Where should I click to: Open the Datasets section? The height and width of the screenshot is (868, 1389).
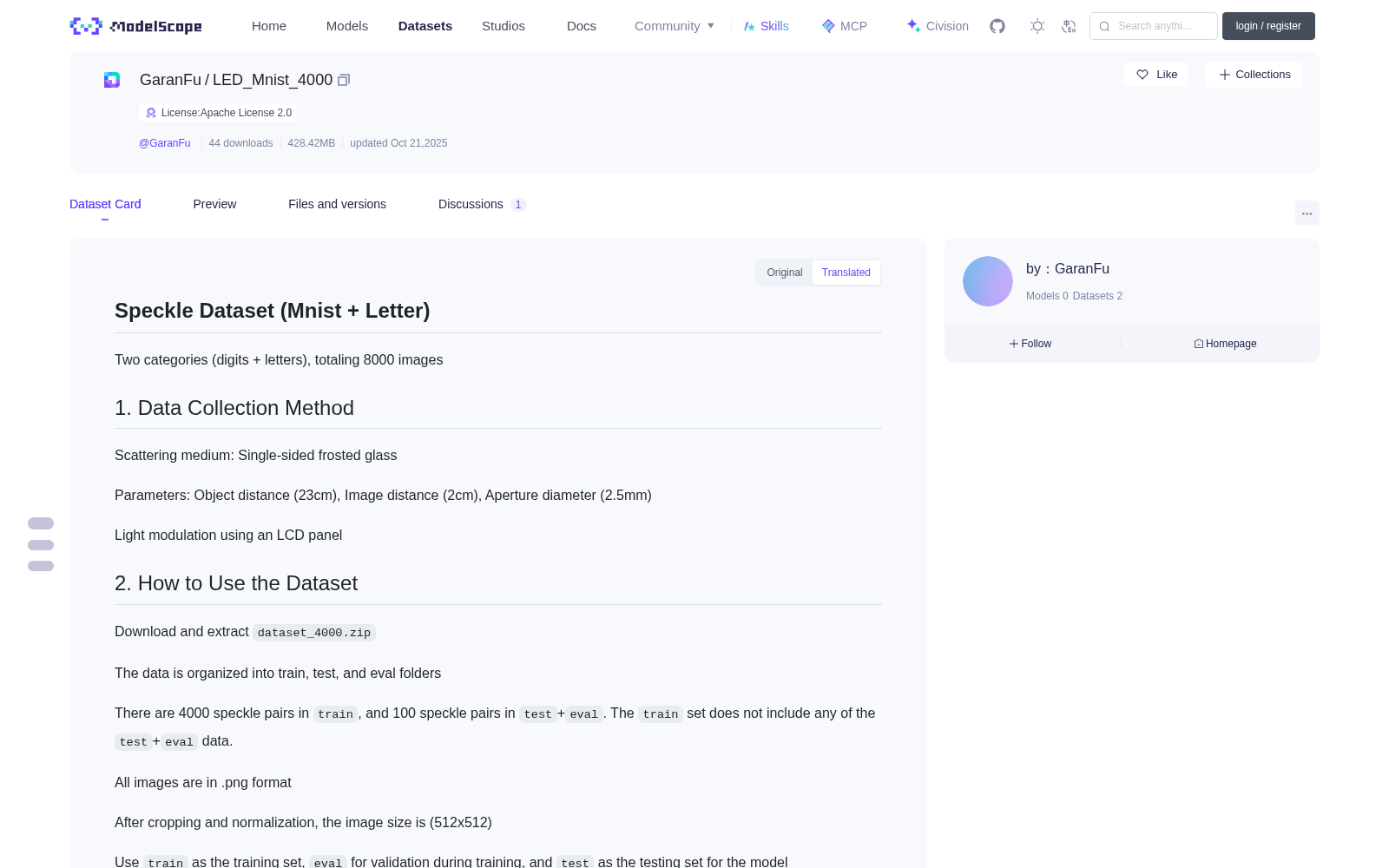pos(425,26)
